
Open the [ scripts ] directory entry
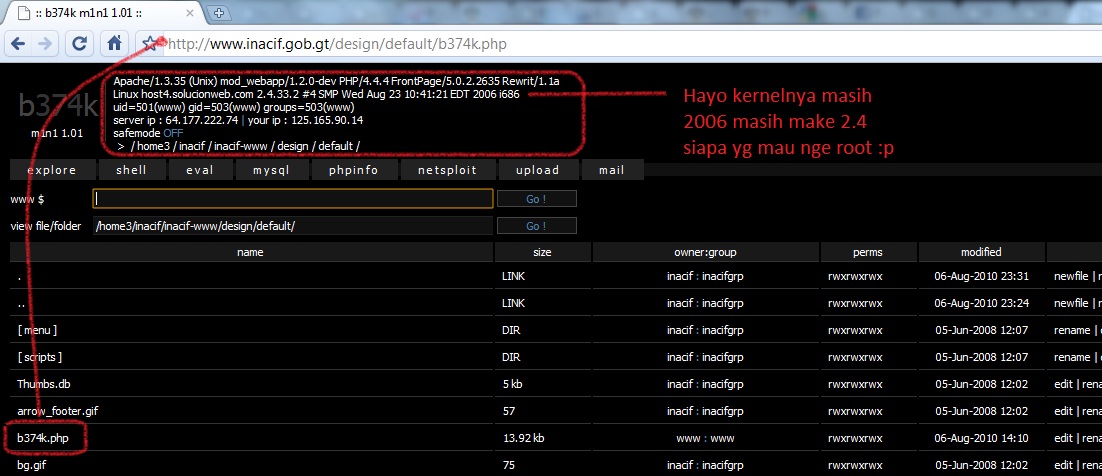click(40, 357)
